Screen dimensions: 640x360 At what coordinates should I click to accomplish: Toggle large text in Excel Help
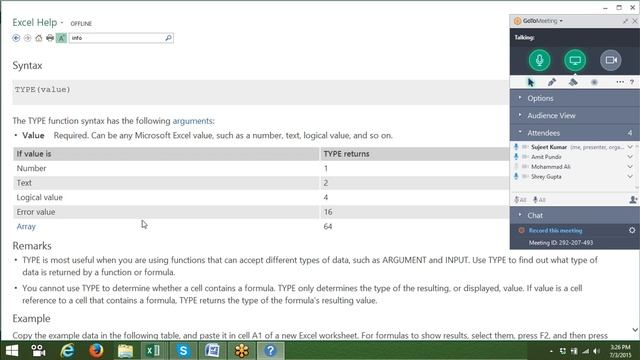[61, 38]
